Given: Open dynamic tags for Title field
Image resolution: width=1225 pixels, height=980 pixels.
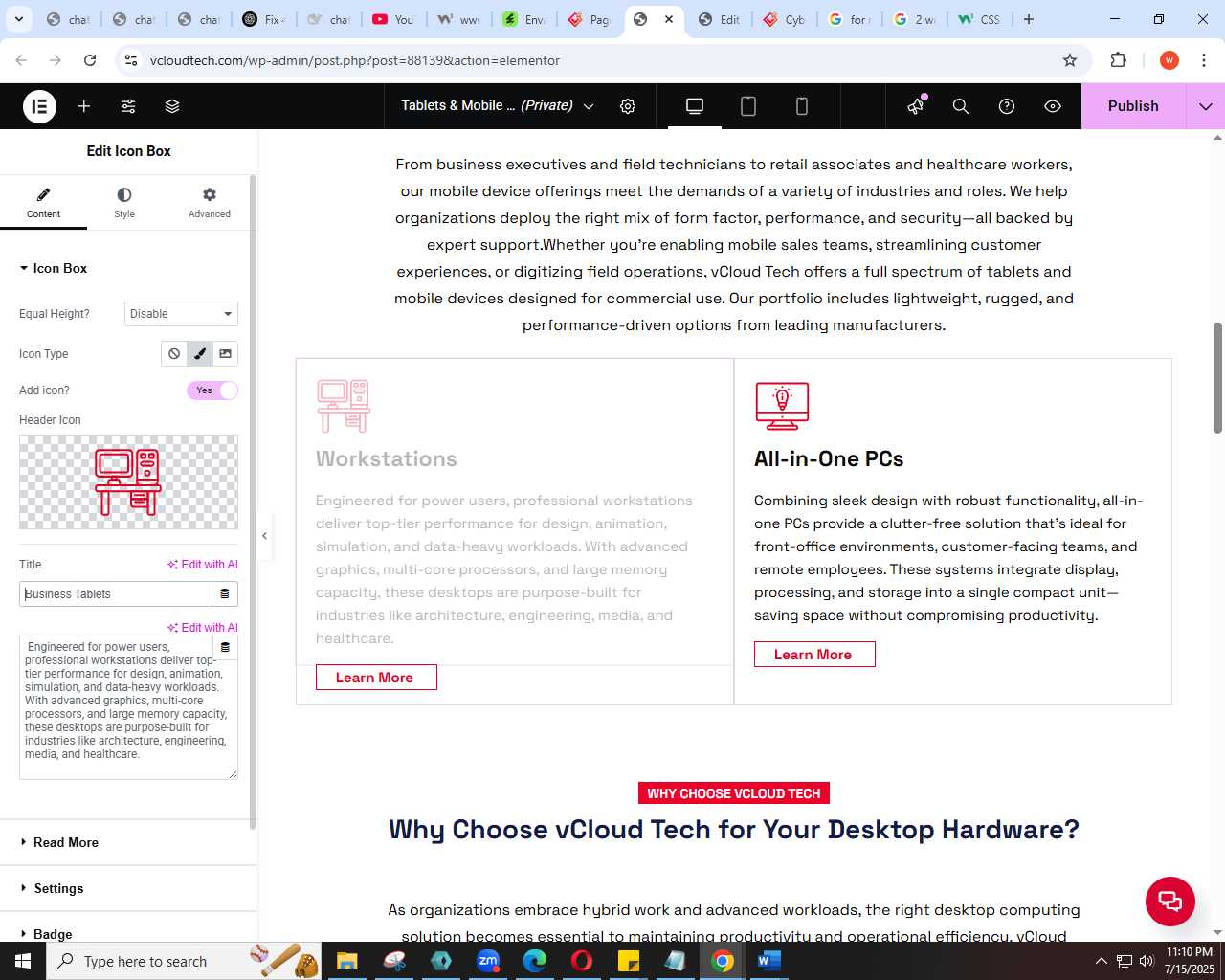Looking at the screenshot, I should tap(225, 594).
